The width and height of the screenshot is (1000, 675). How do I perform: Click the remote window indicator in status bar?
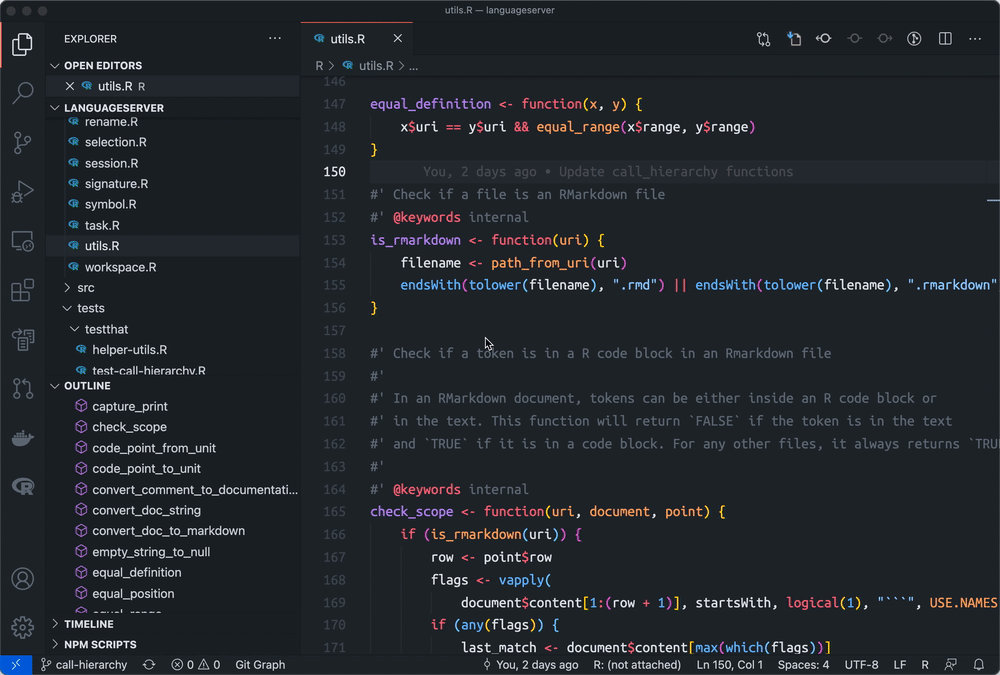[x=16, y=665]
